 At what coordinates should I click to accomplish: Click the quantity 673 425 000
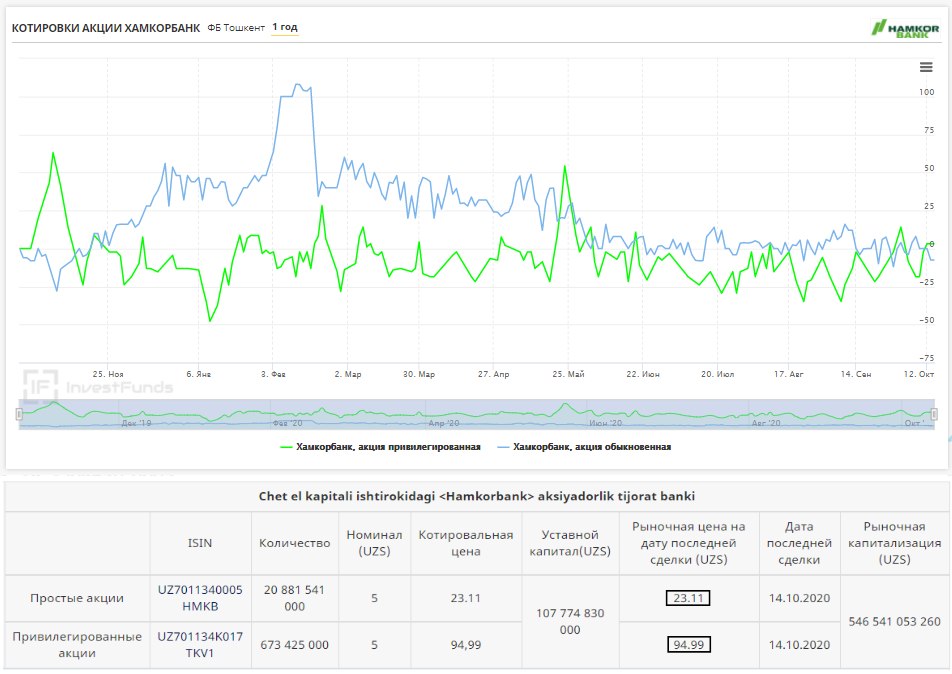pyautogui.click(x=294, y=645)
